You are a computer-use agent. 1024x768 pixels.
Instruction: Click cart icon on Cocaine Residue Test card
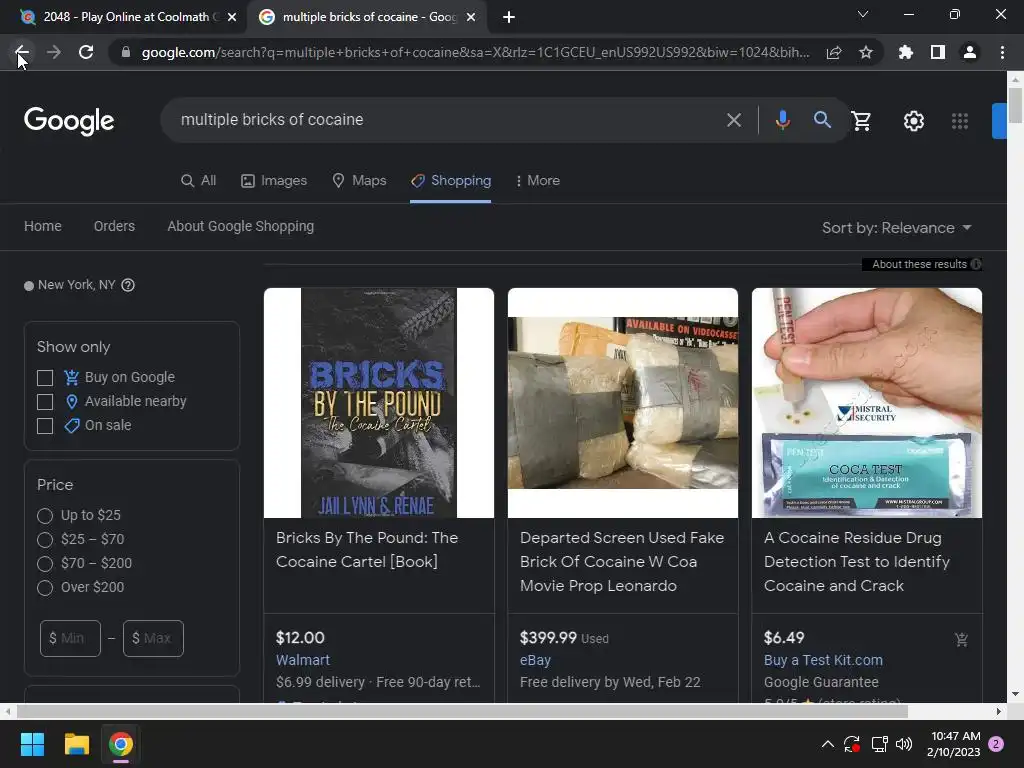click(961, 639)
